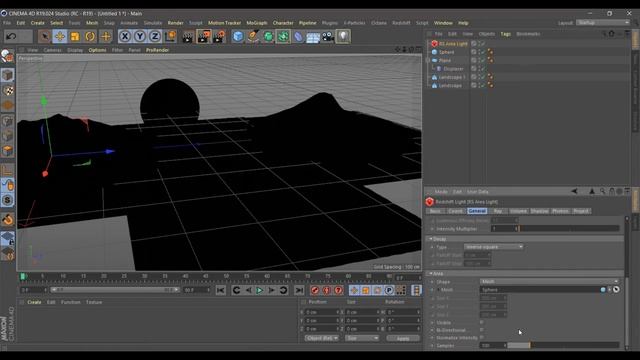Open viewport Options menu
Screen dimensions: 640x360
pos(97,50)
